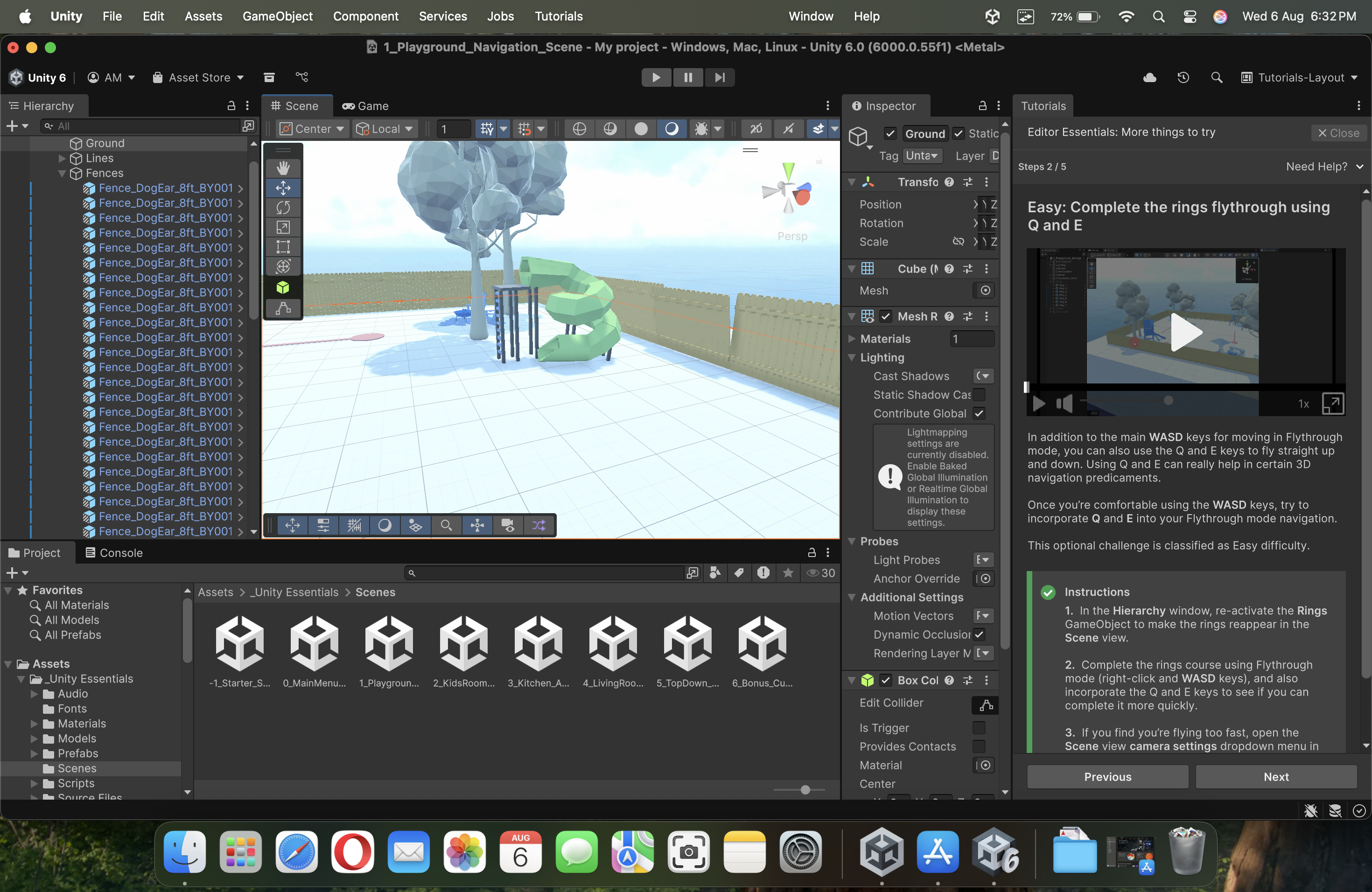Screen dimensions: 1372x892
Task: Switch to the Console tab
Action: point(114,553)
